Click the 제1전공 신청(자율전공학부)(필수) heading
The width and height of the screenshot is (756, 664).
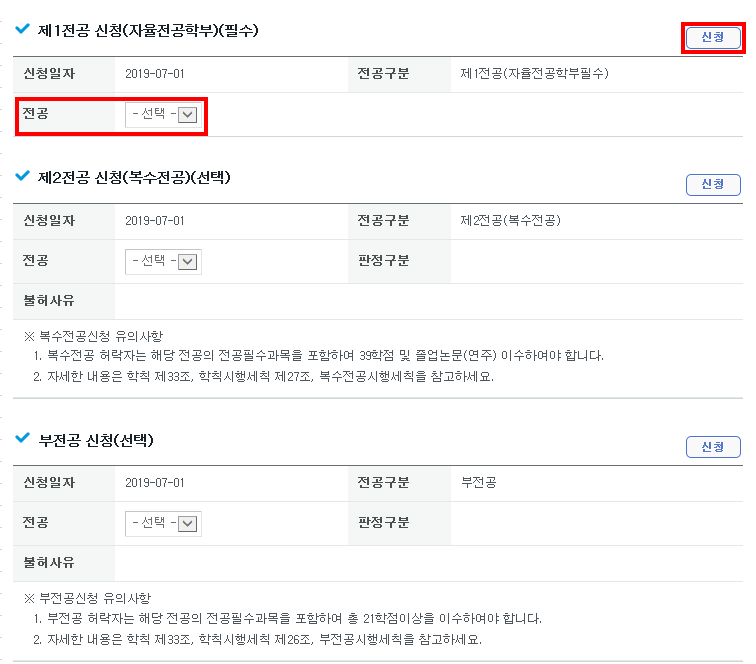click(148, 31)
